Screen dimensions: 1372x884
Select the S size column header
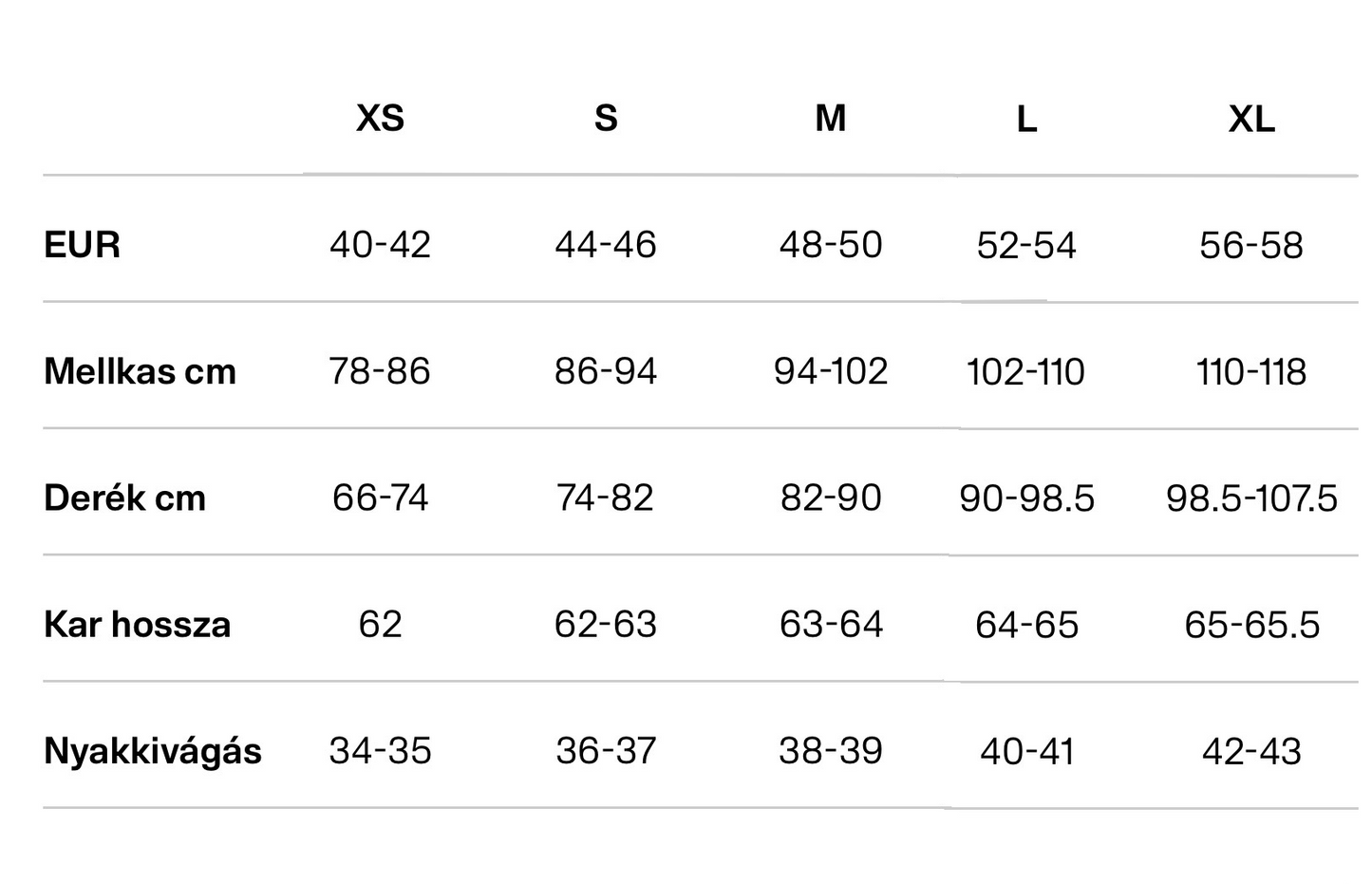coord(606,119)
